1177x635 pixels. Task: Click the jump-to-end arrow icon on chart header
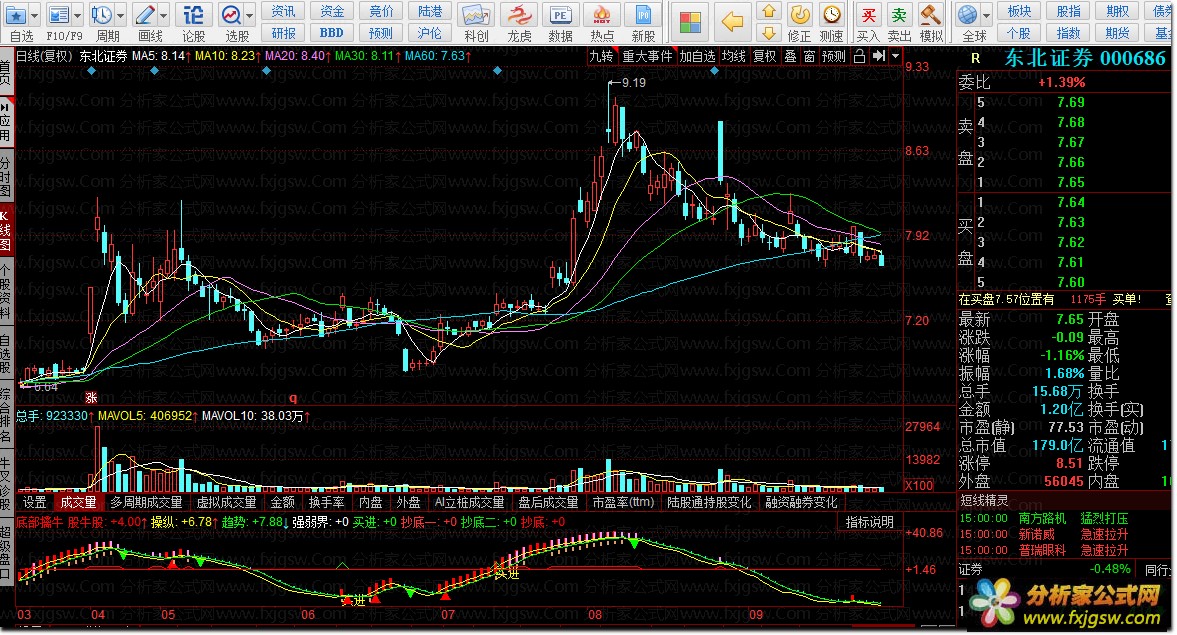878,56
